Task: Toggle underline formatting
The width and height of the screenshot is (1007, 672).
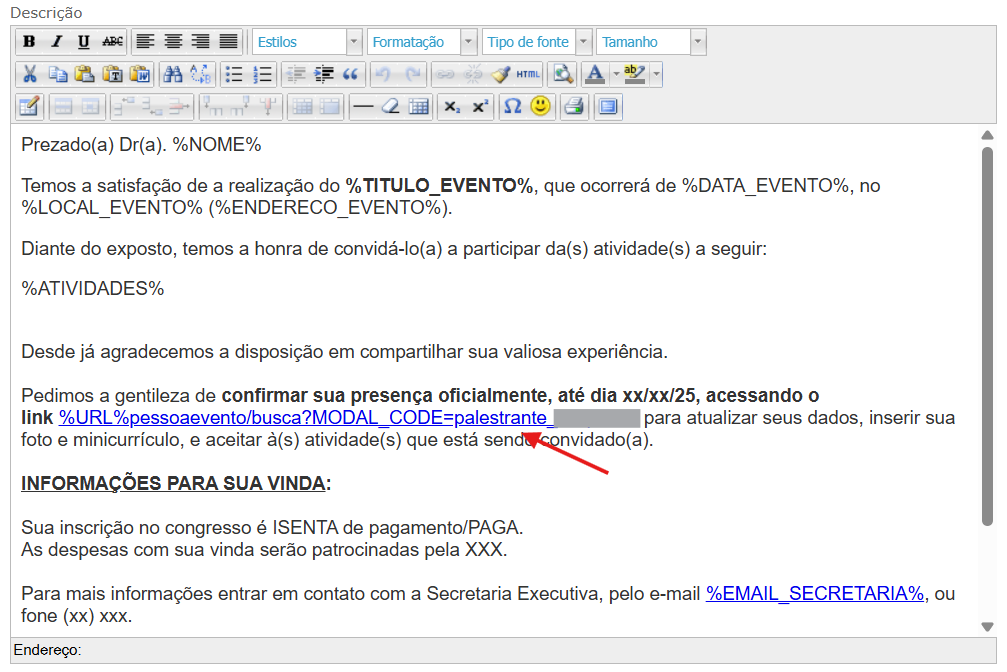Action: click(x=83, y=42)
